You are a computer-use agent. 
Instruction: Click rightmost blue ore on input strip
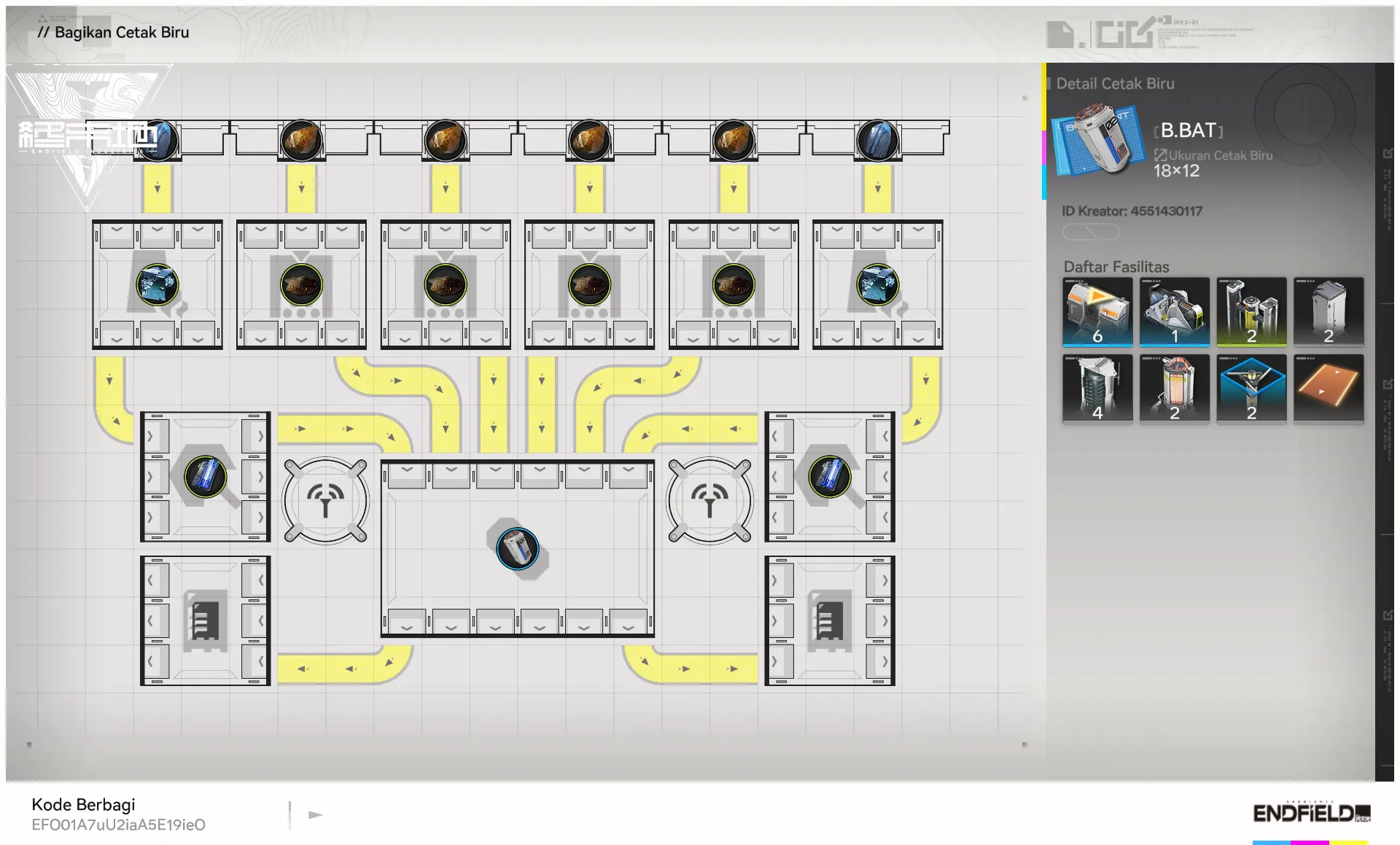coord(878,140)
